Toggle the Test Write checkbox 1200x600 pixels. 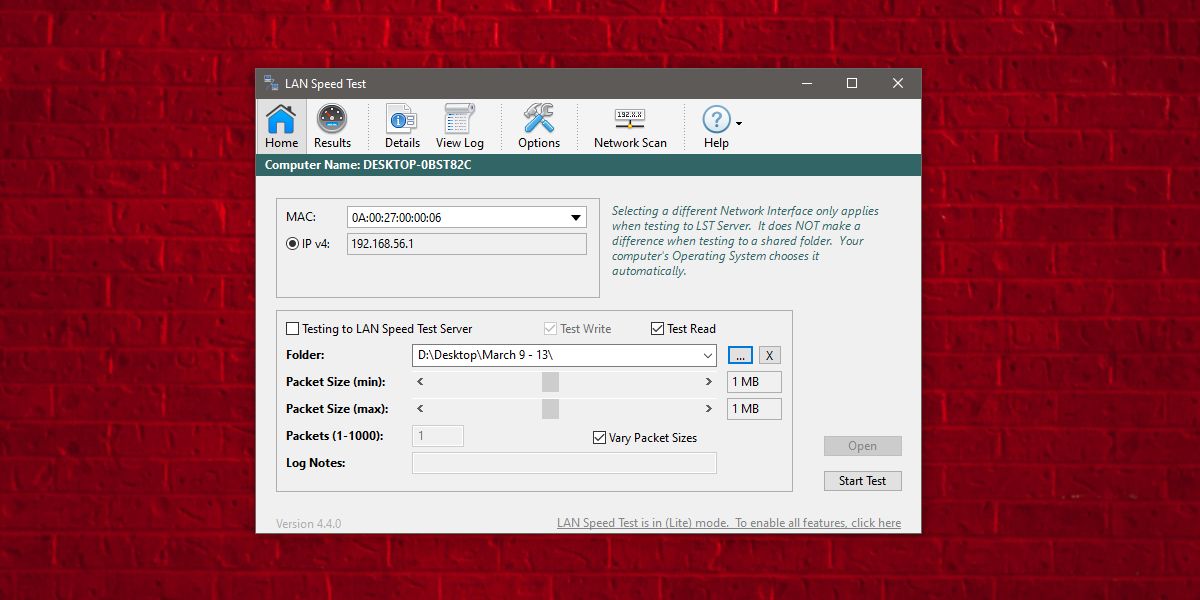pyautogui.click(x=550, y=328)
